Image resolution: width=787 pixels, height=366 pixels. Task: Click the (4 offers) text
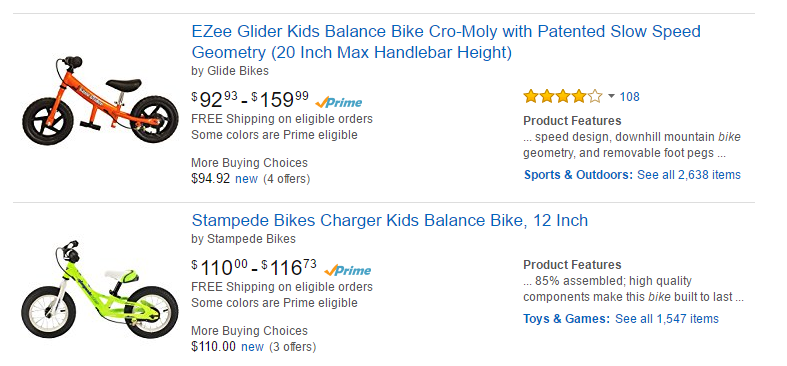287,179
